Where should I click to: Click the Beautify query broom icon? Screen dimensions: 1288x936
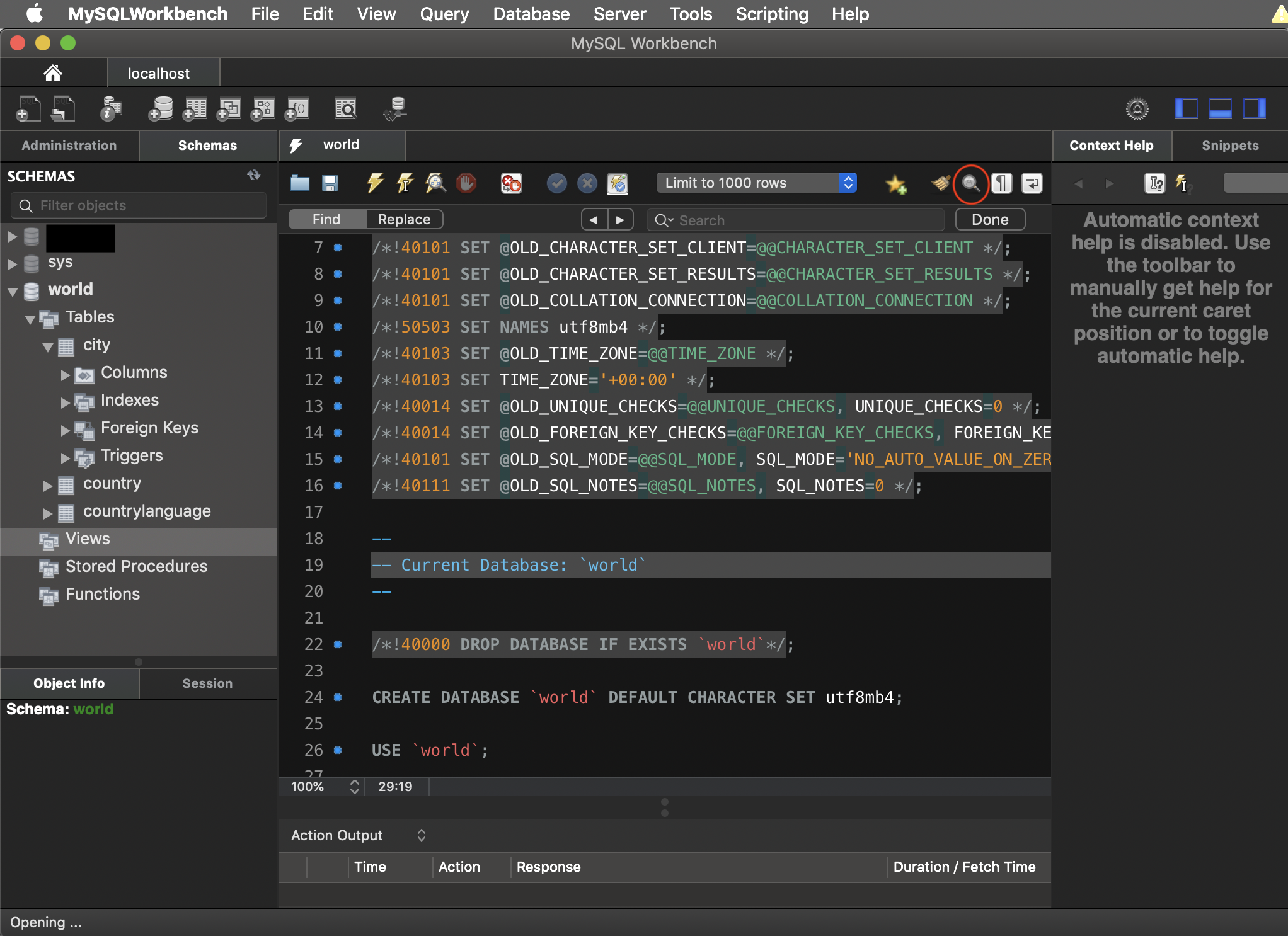pos(940,183)
